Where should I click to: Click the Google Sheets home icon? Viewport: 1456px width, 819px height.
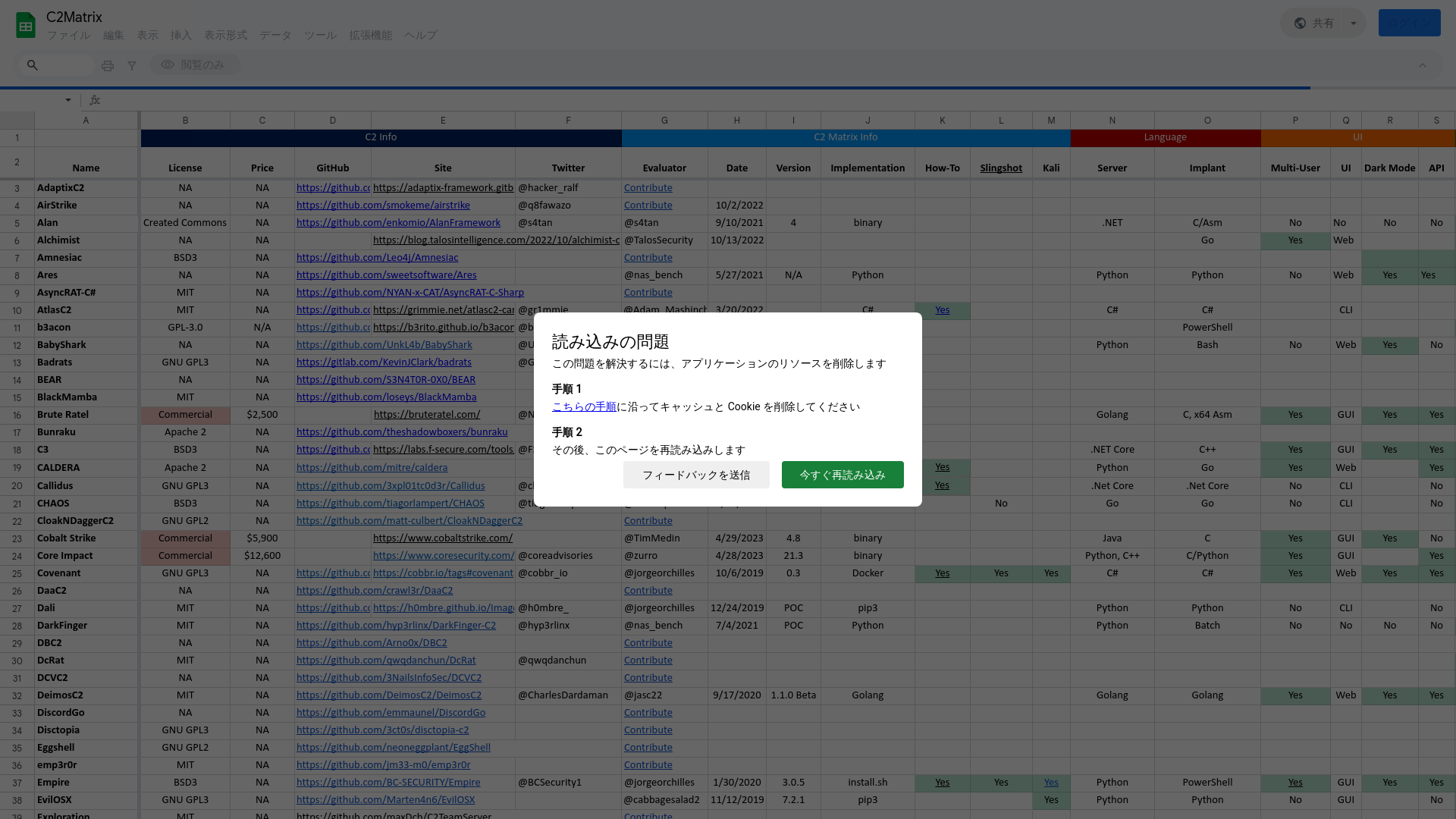click(x=26, y=25)
